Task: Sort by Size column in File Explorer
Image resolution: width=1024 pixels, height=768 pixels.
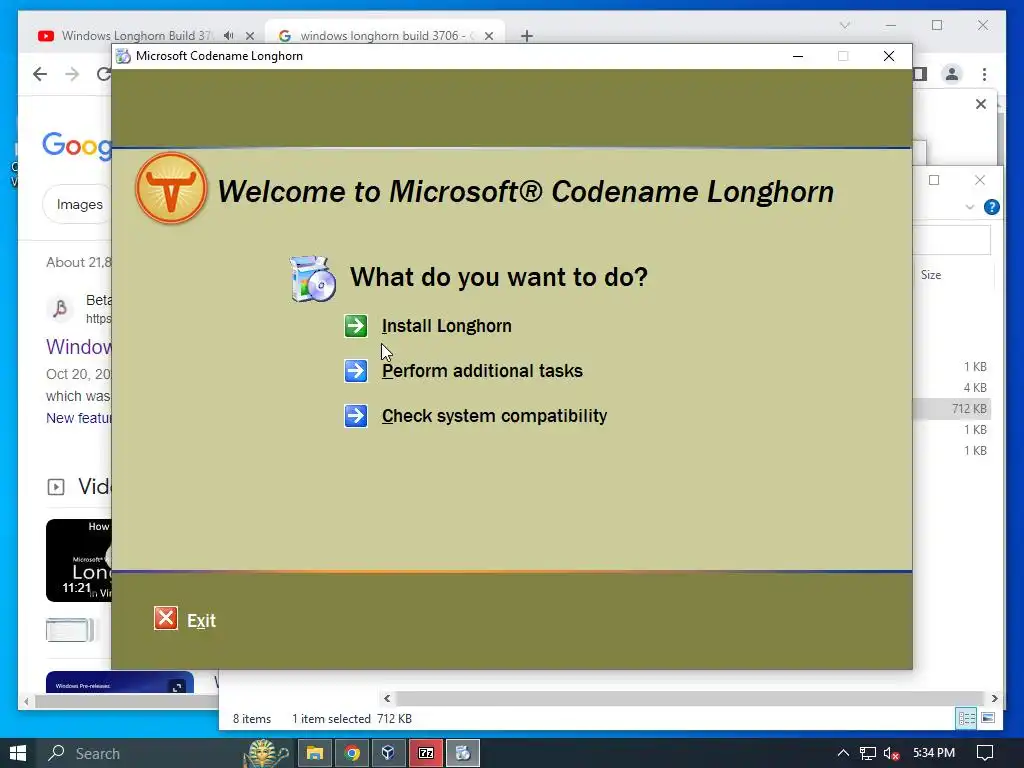Action: click(931, 275)
